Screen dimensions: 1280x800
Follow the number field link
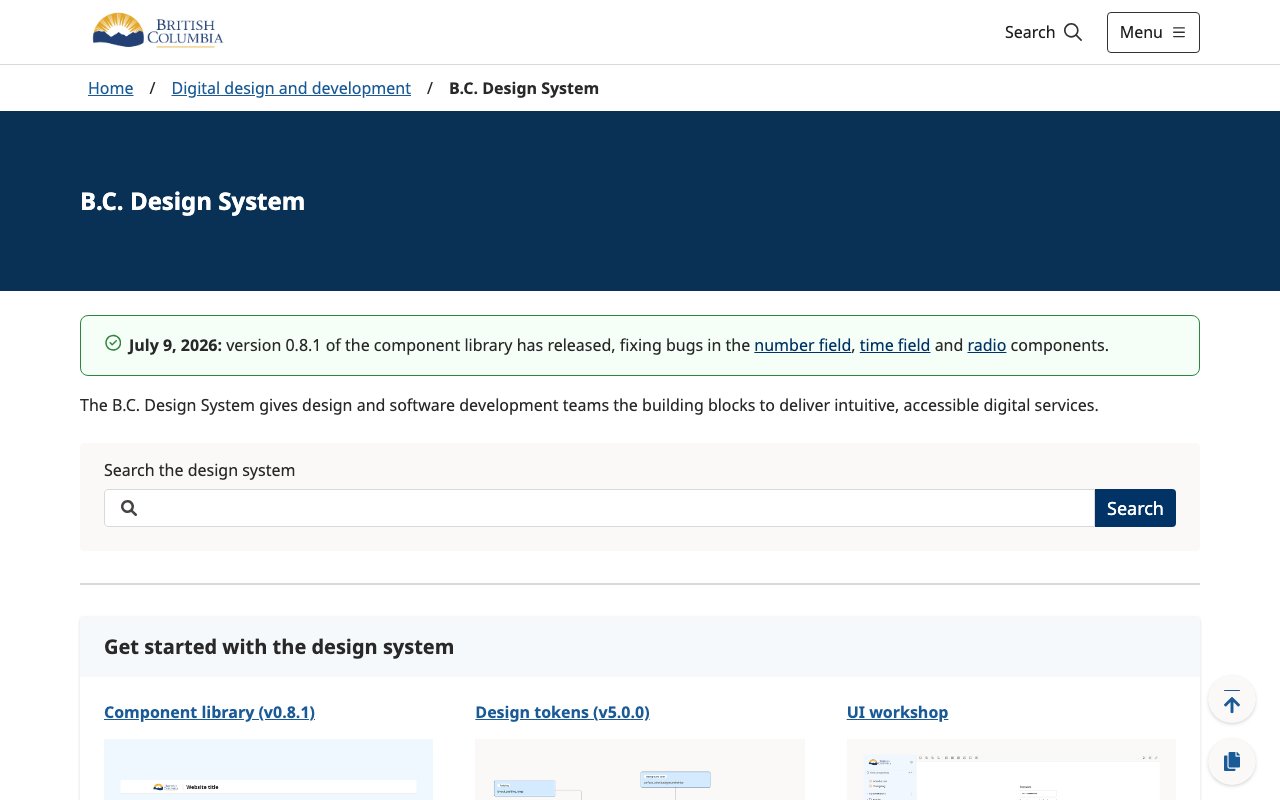(x=802, y=345)
